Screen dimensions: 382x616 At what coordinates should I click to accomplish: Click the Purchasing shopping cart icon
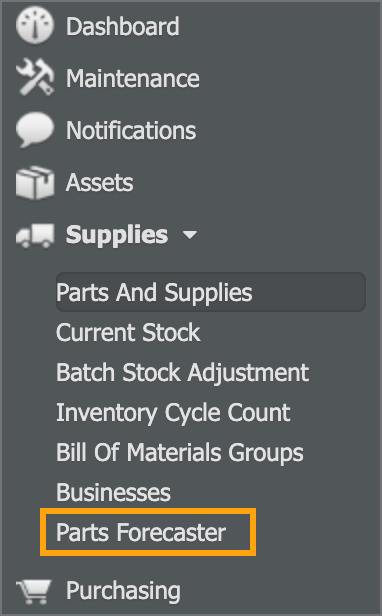(x=34, y=592)
